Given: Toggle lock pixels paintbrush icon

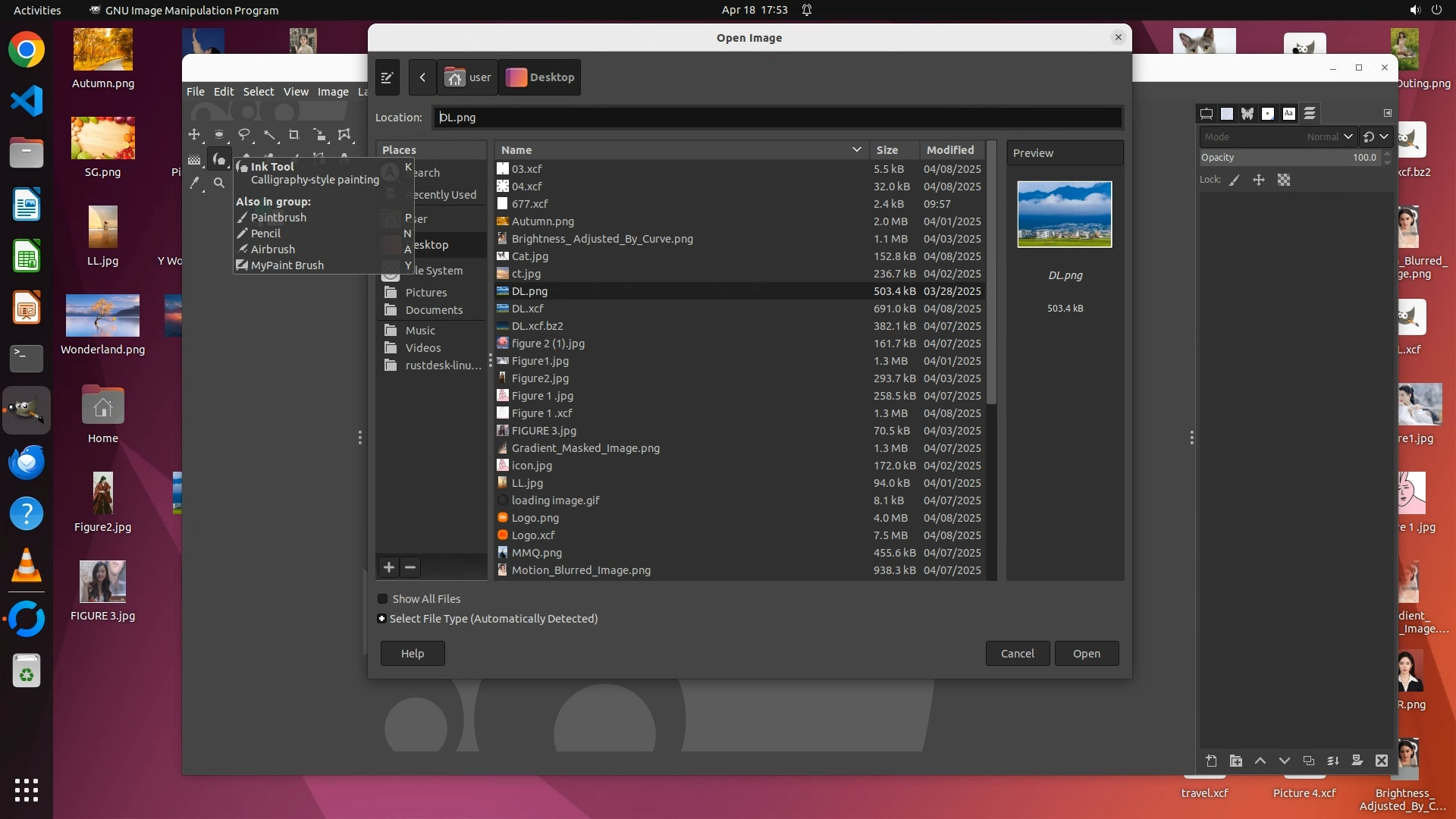Looking at the screenshot, I should [1235, 180].
